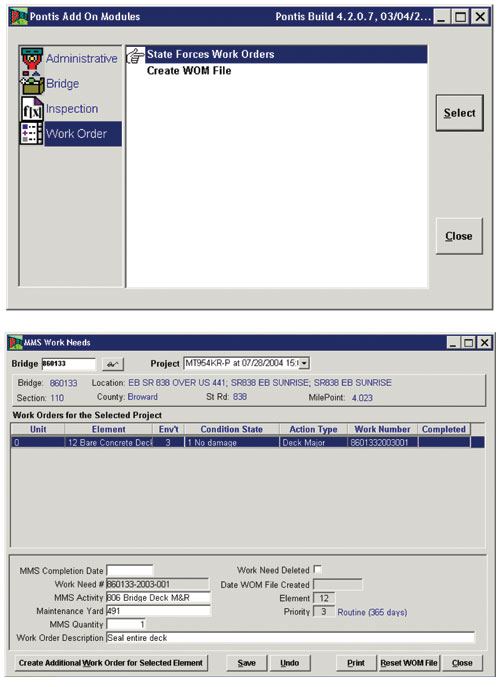Click the Reset WOM File button
The width and height of the screenshot is (500, 687).
tap(409, 663)
